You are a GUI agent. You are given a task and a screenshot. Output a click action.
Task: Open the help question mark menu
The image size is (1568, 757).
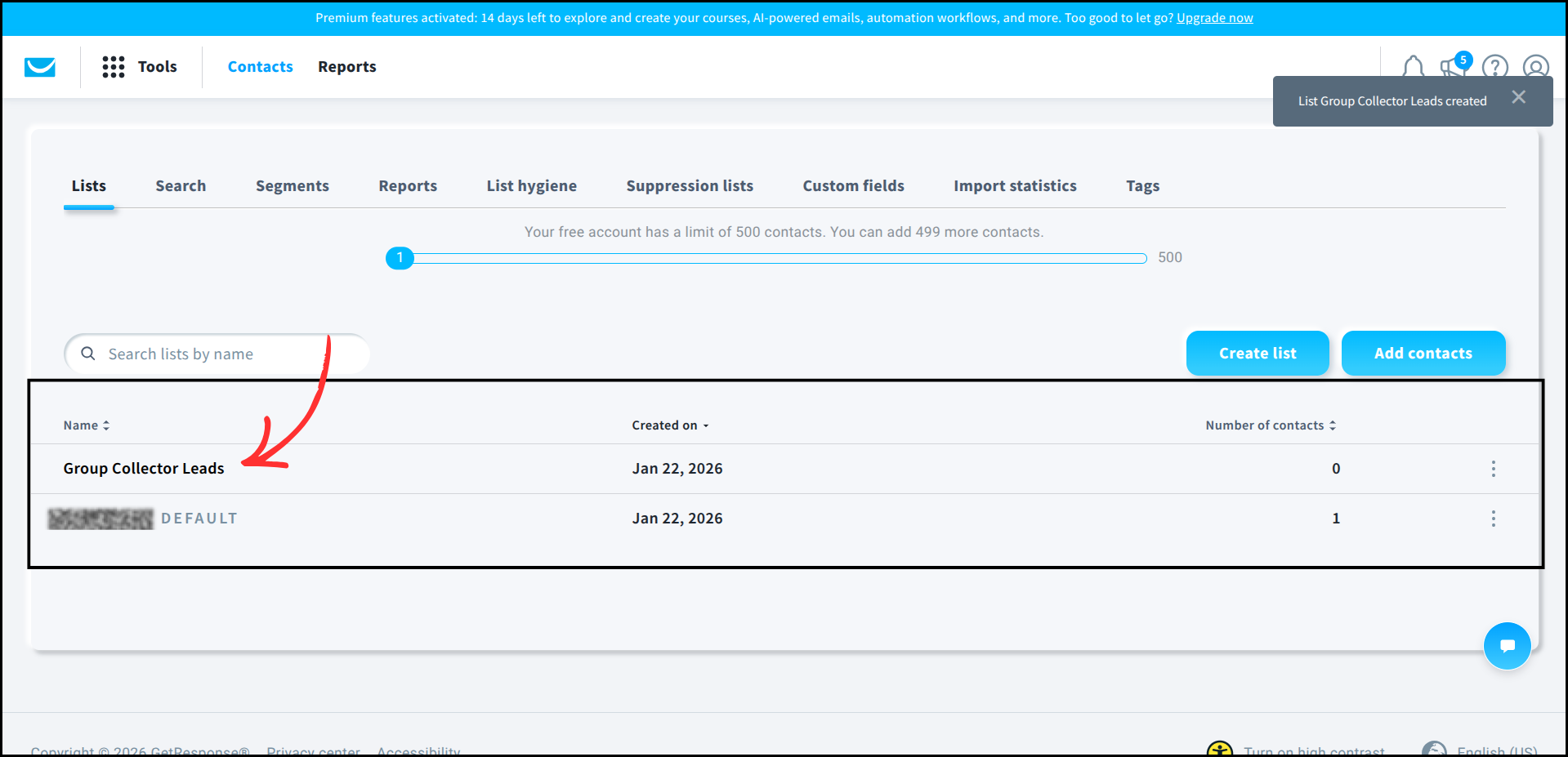coord(1494,67)
